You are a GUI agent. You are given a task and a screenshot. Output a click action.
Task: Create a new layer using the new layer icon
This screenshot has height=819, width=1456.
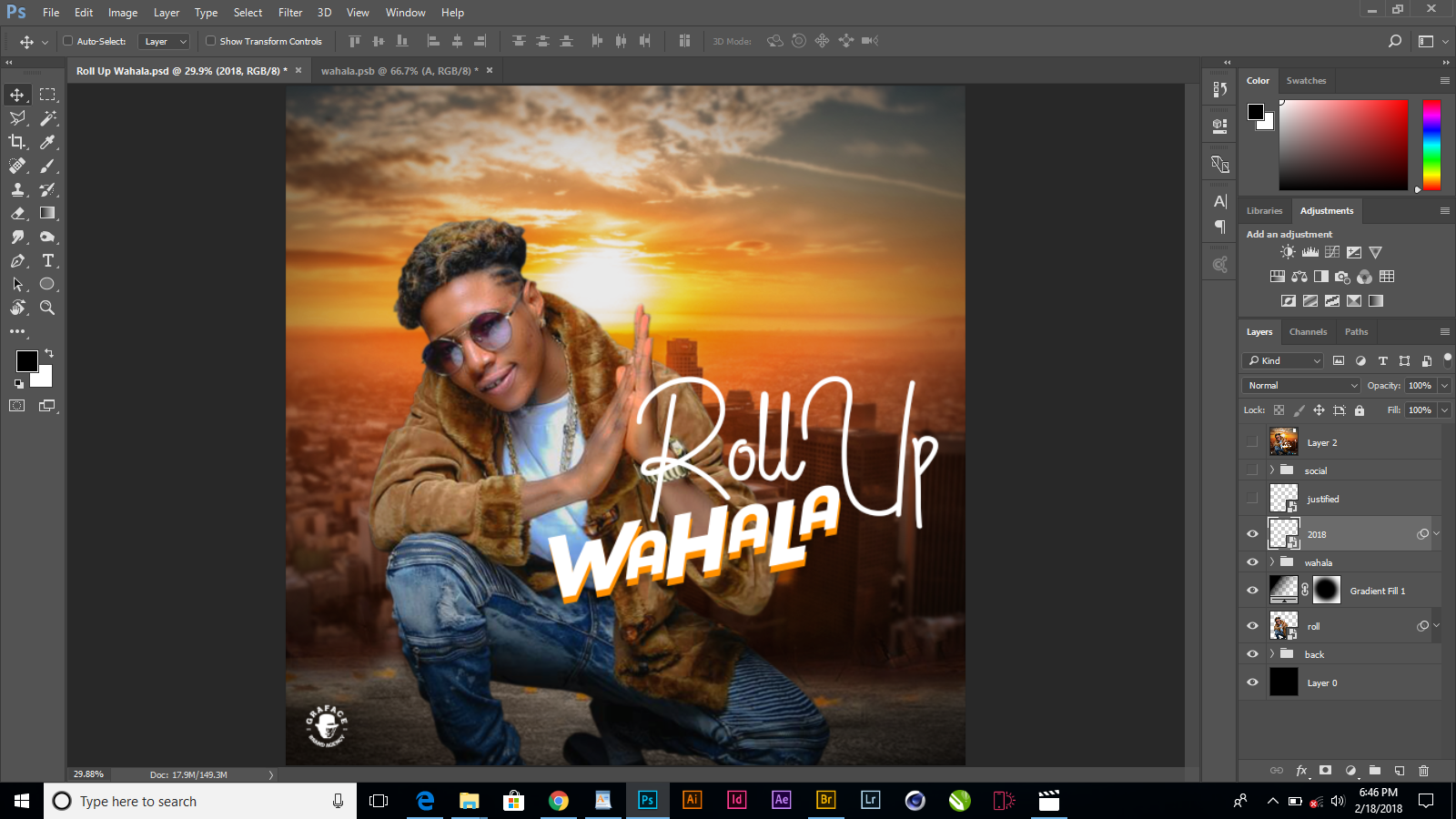[x=1399, y=771]
